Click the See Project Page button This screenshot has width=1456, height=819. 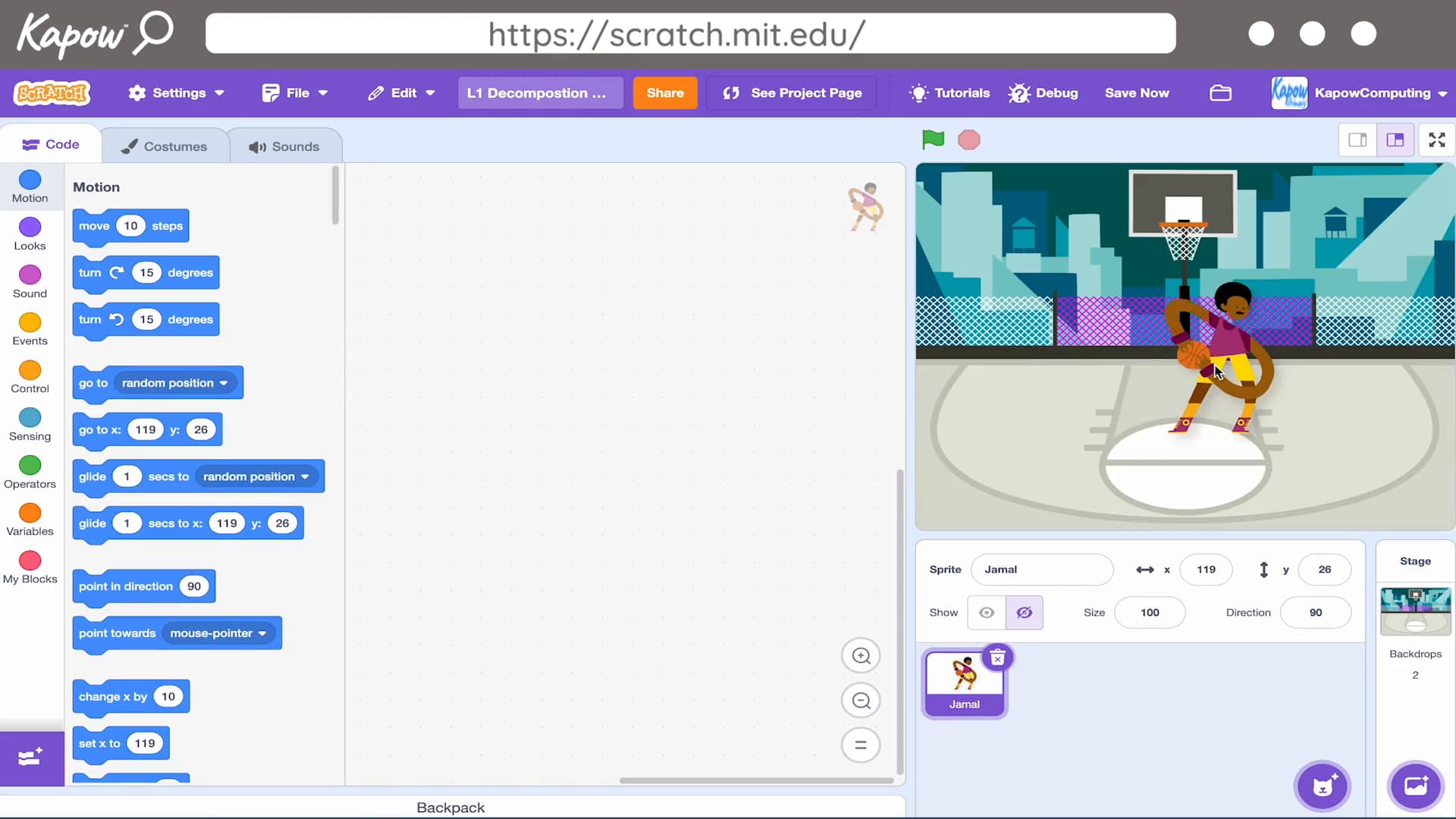pyautogui.click(x=792, y=93)
